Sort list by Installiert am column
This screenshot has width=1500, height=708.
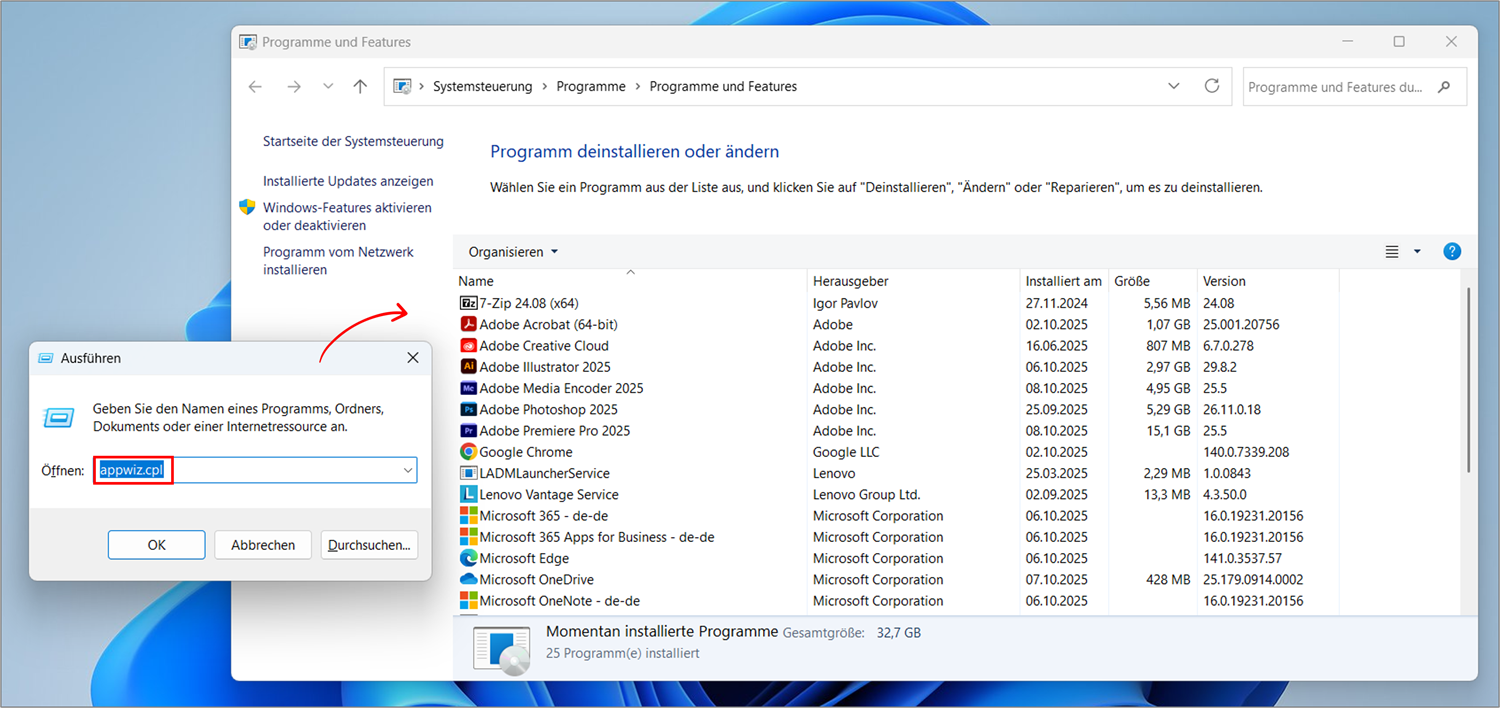[1063, 281]
